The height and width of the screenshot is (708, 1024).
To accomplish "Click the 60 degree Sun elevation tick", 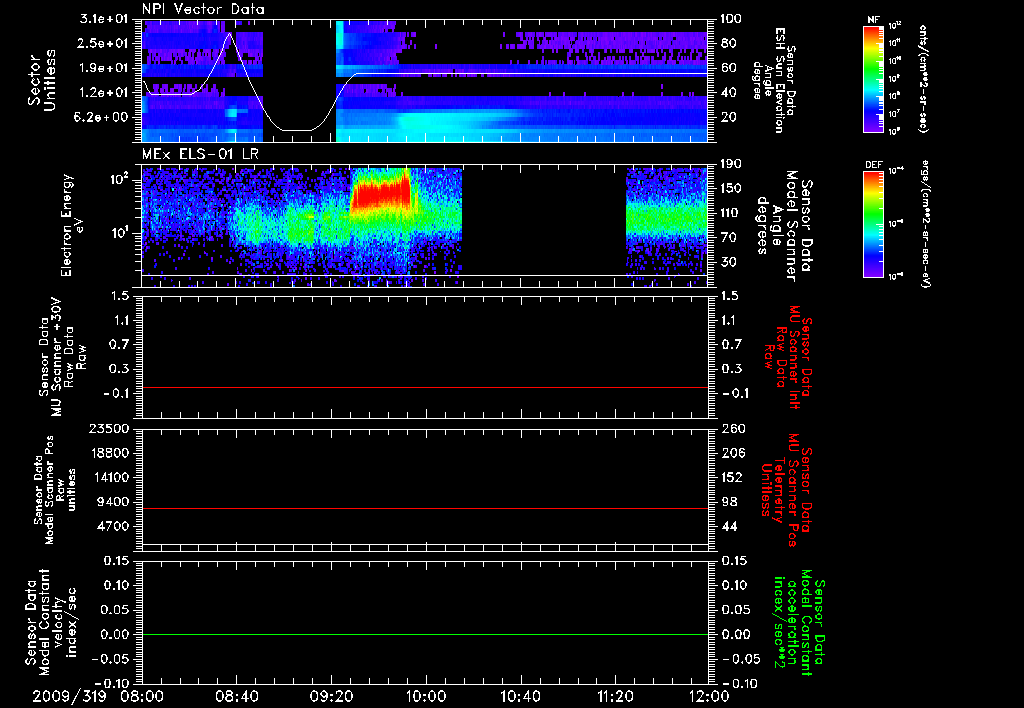I will coord(726,68).
